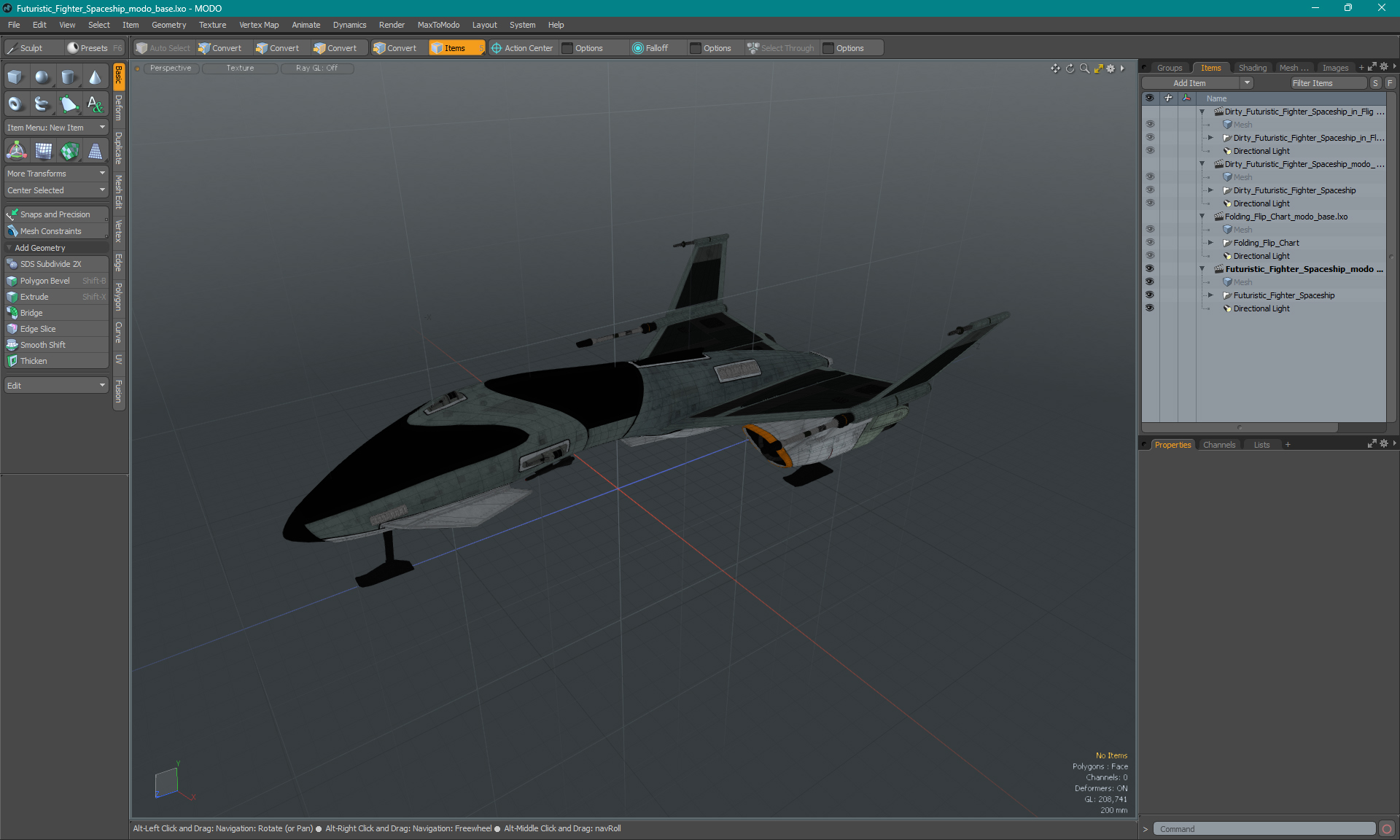Open the Edit dropdown in left panel

56,385
